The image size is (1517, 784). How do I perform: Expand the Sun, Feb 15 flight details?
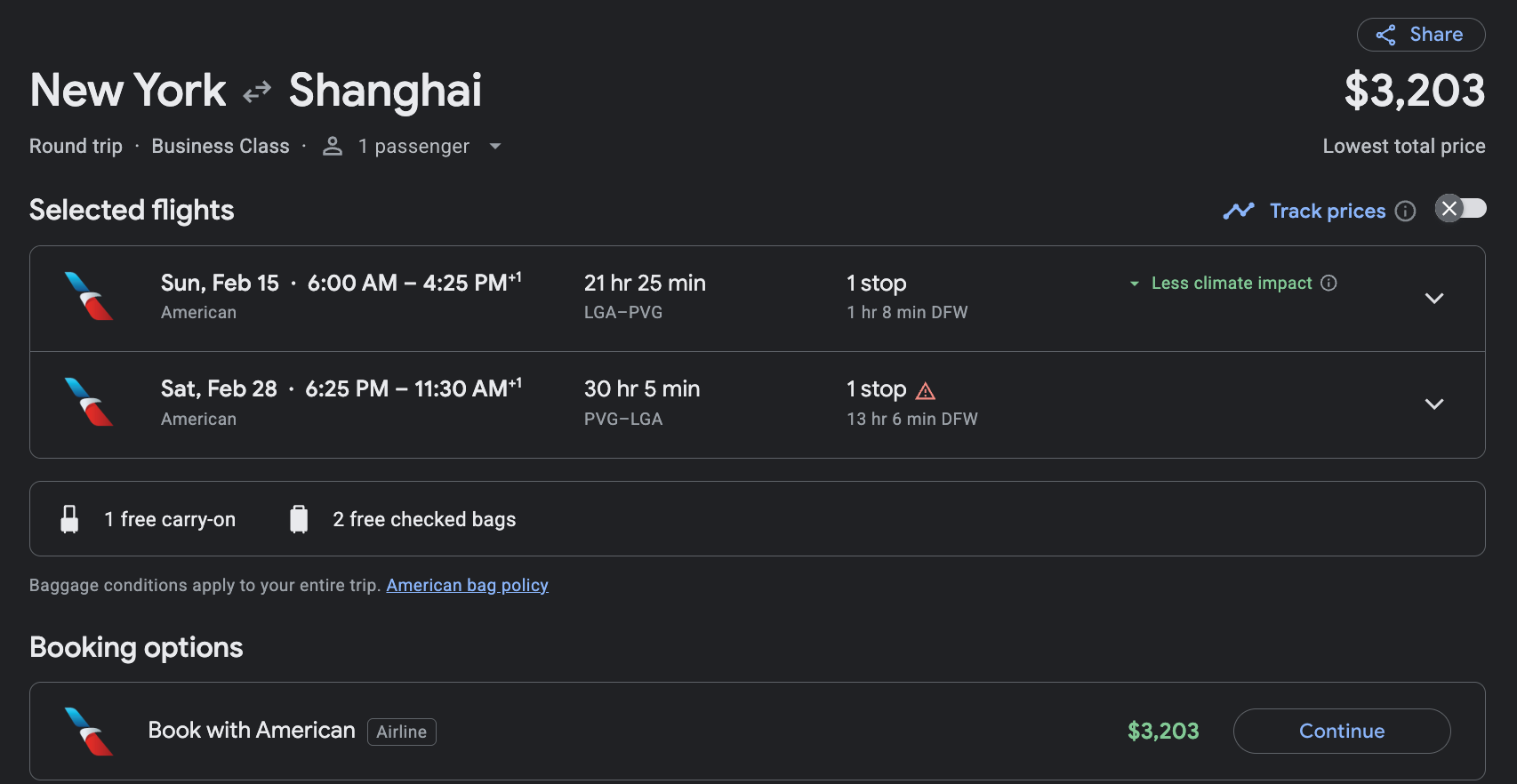(1433, 298)
